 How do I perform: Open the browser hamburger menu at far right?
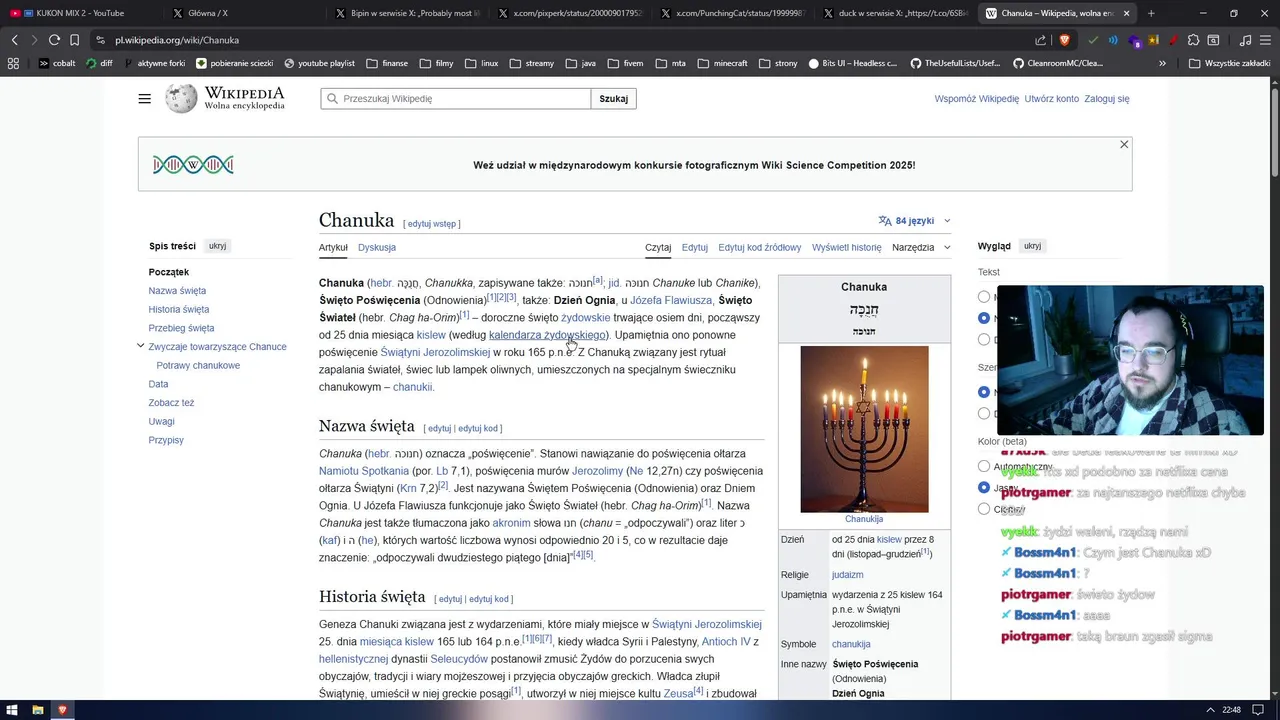click(x=1265, y=40)
